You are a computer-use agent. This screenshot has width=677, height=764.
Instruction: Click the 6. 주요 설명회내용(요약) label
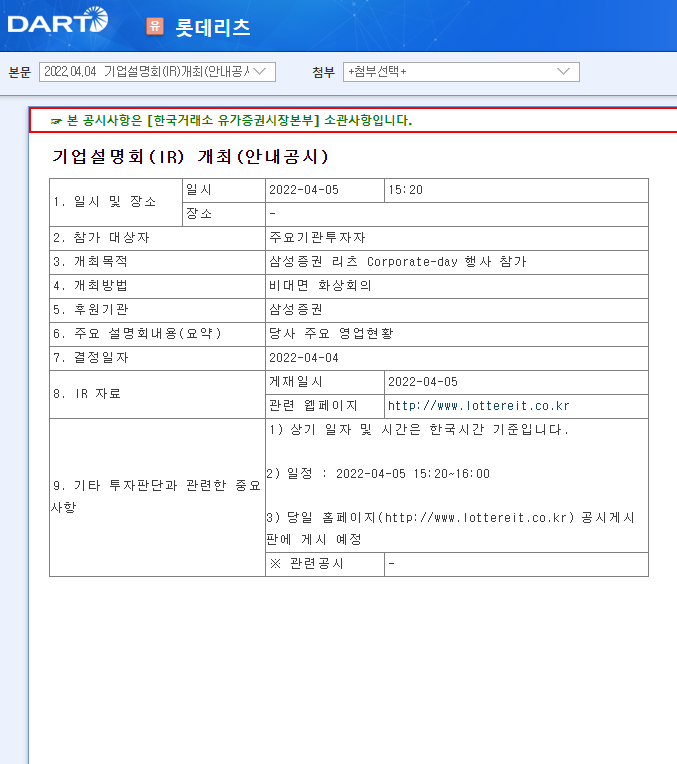click(x=137, y=333)
